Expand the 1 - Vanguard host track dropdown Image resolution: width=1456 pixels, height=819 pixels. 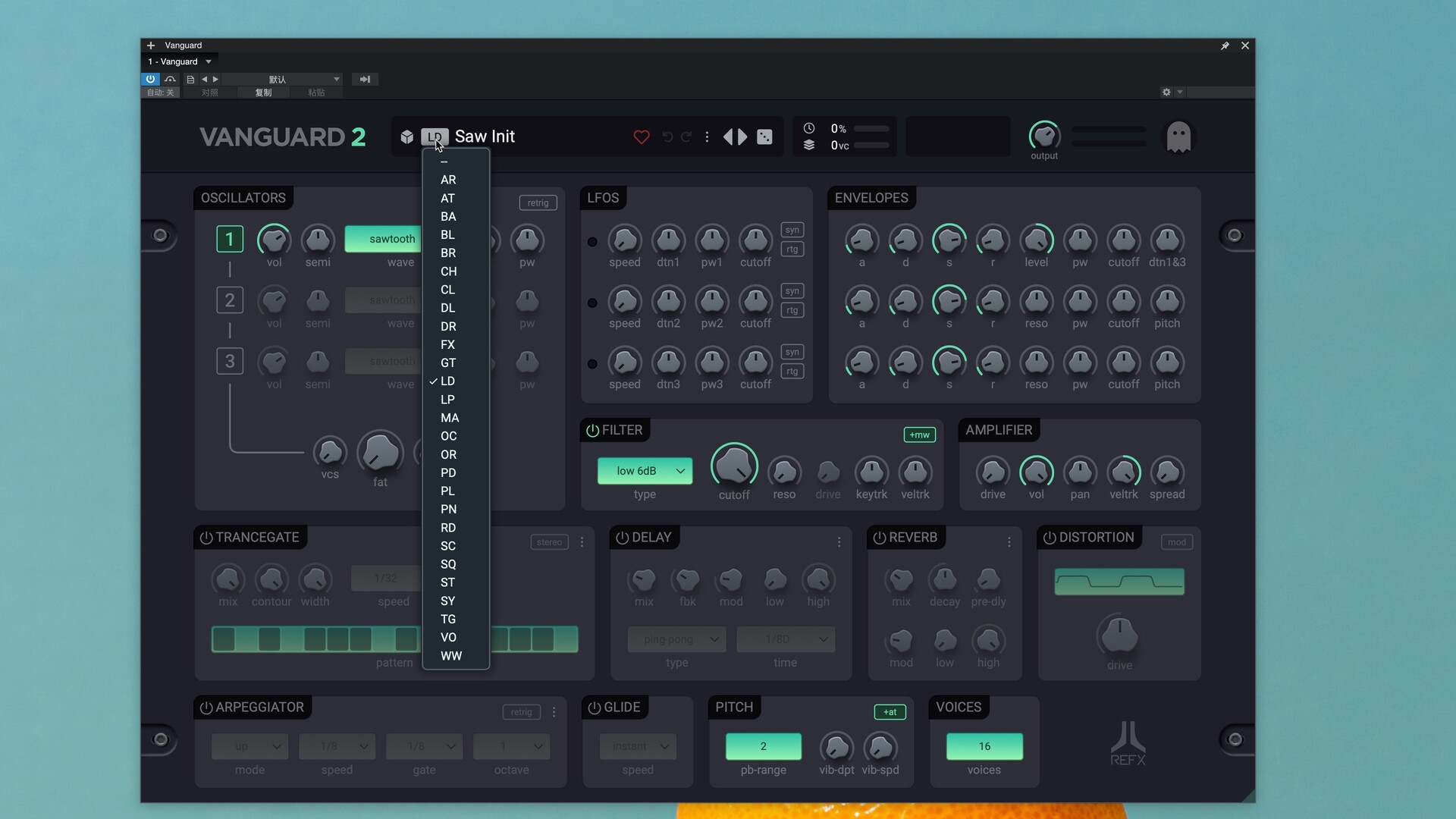click(x=209, y=61)
